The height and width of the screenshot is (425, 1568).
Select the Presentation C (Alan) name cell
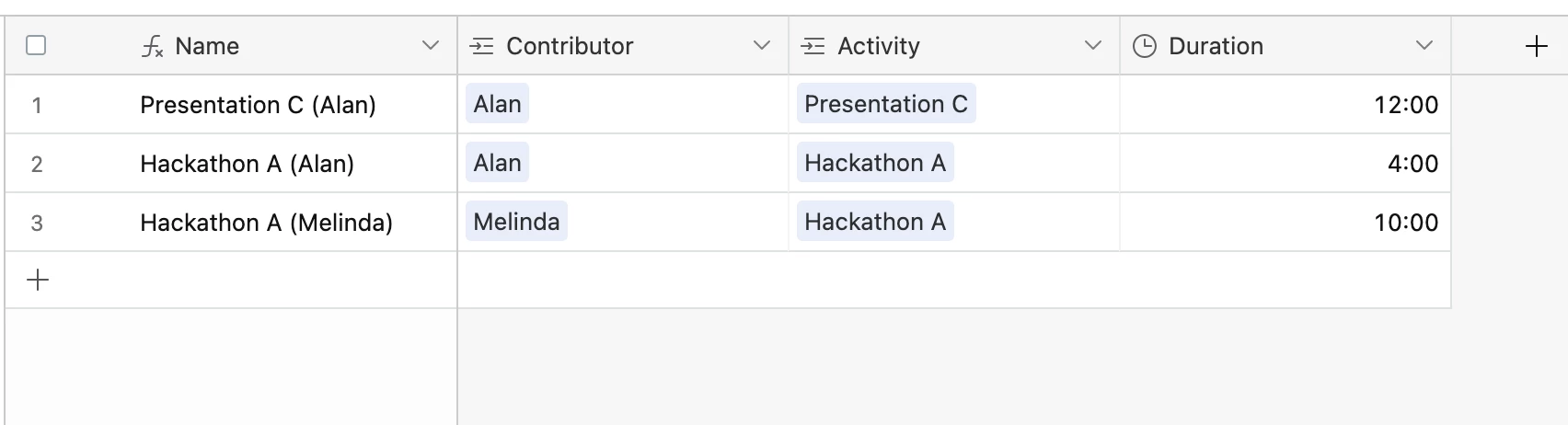point(258,105)
